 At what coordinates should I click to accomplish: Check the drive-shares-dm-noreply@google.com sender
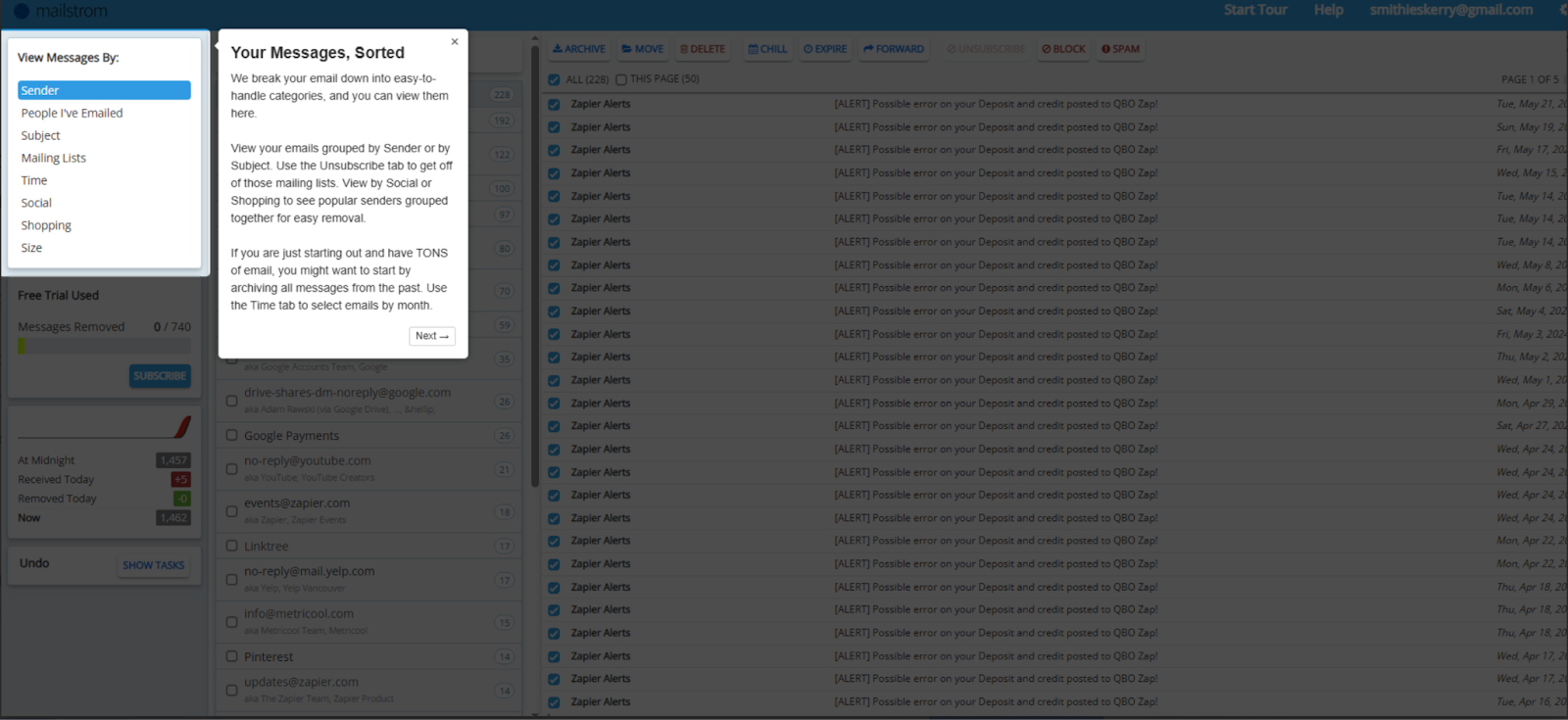(x=232, y=401)
